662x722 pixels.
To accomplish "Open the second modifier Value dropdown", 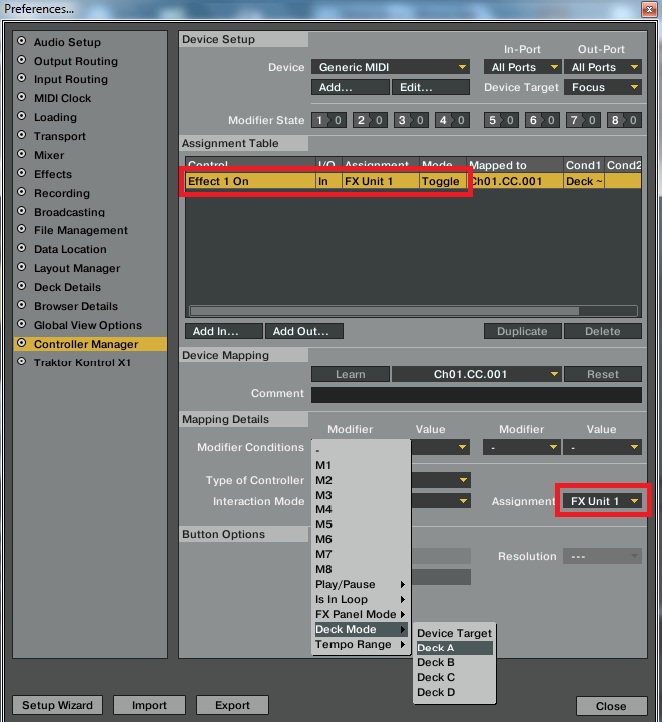I will [x=602, y=447].
